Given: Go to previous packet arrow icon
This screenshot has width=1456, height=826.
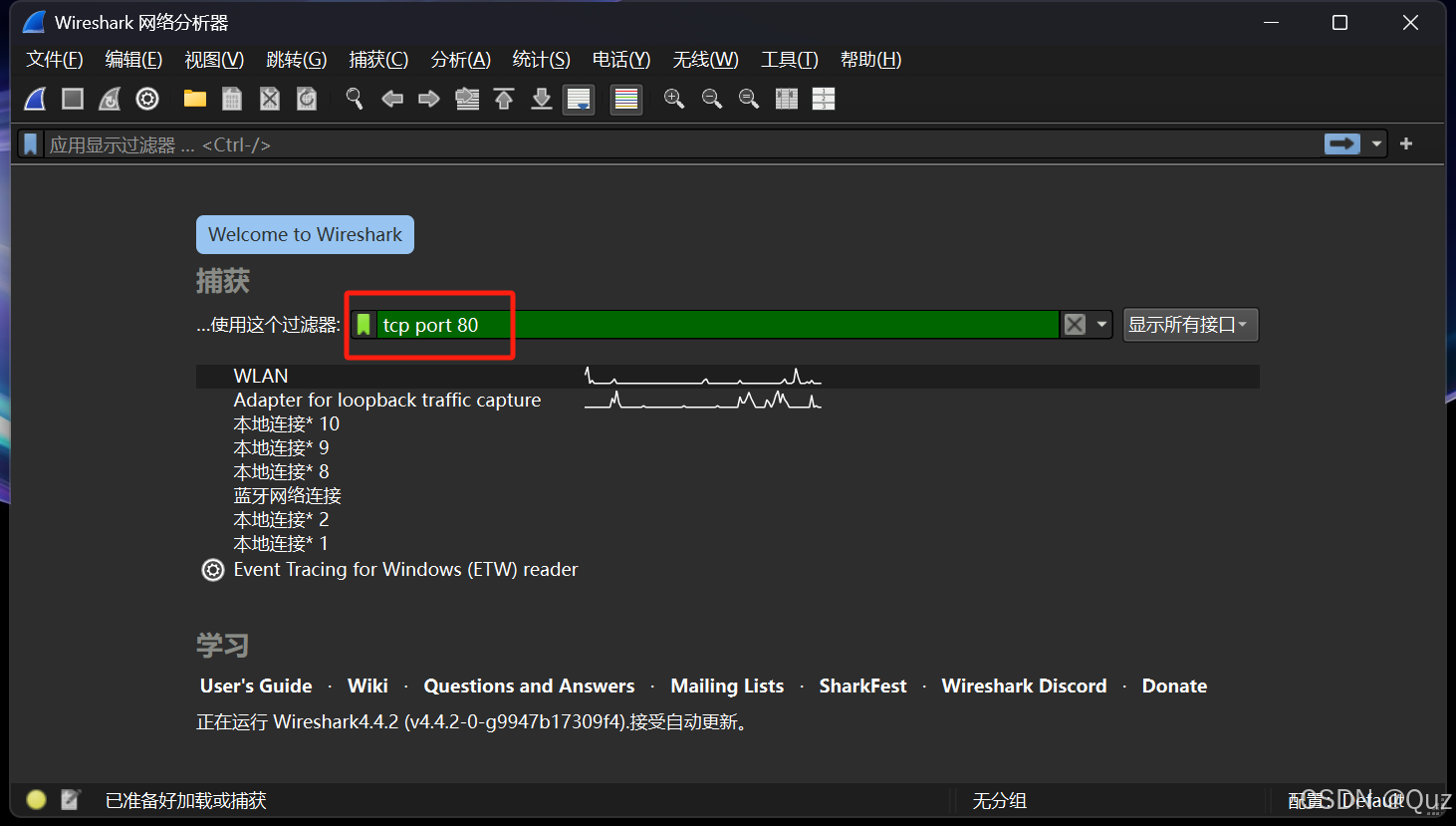Looking at the screenshot, I should click(392, 99).
